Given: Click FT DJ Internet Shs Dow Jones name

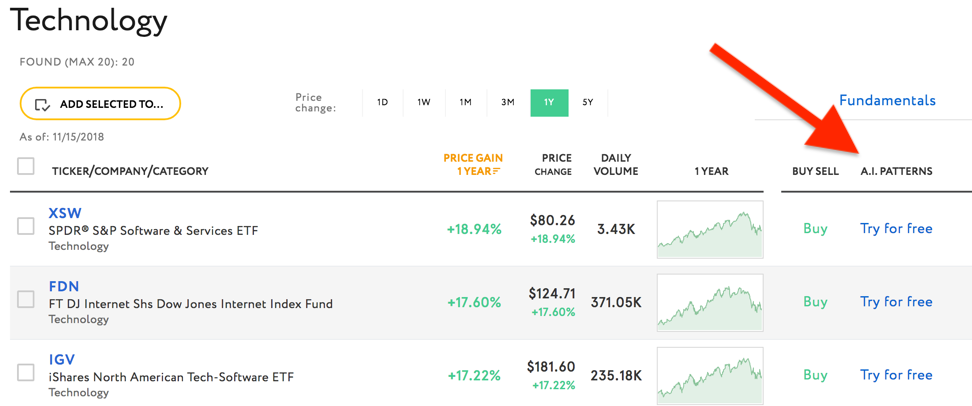Looking at the screenshot, I should pos(190,304).
